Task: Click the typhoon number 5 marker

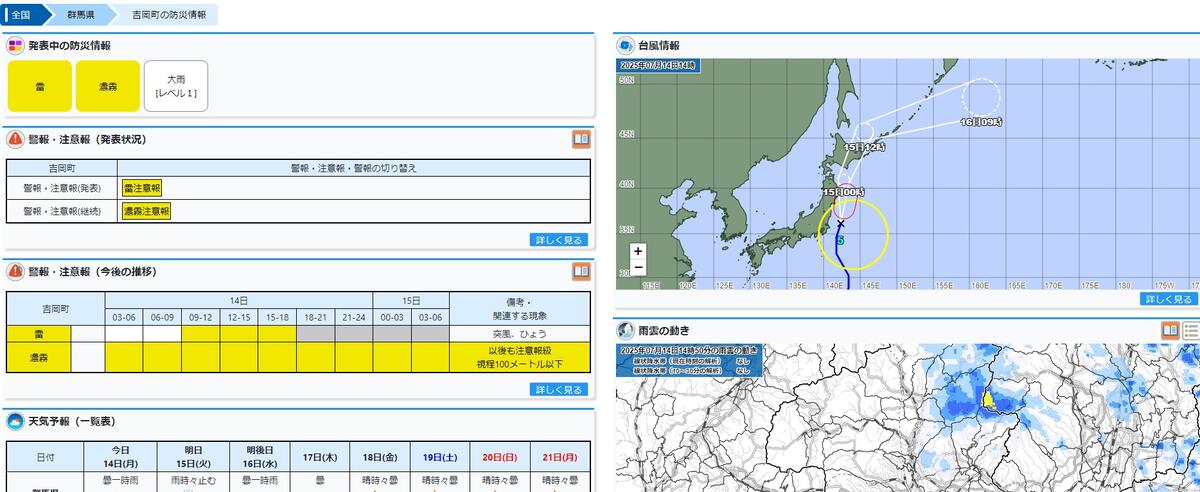Action: click(840, 240)
